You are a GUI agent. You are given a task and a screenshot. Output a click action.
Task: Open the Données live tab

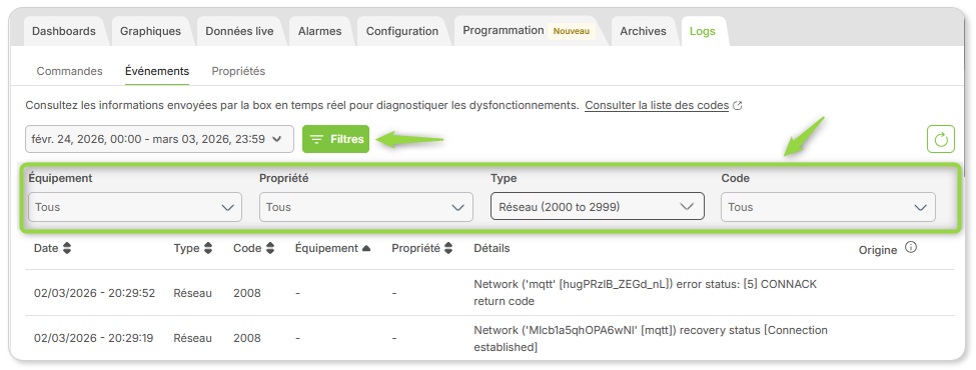pos(240,31)
